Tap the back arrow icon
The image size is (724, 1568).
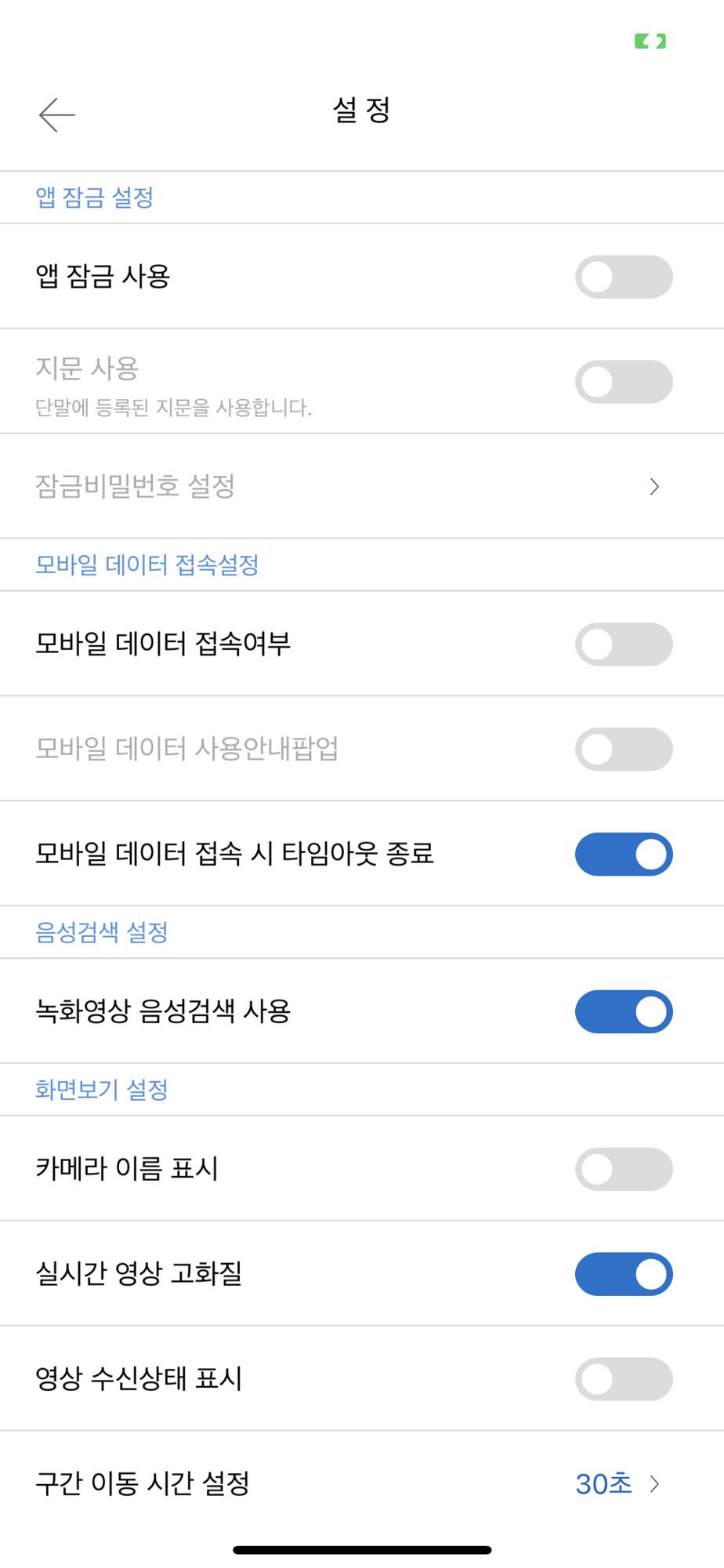[x=56, y=115]
